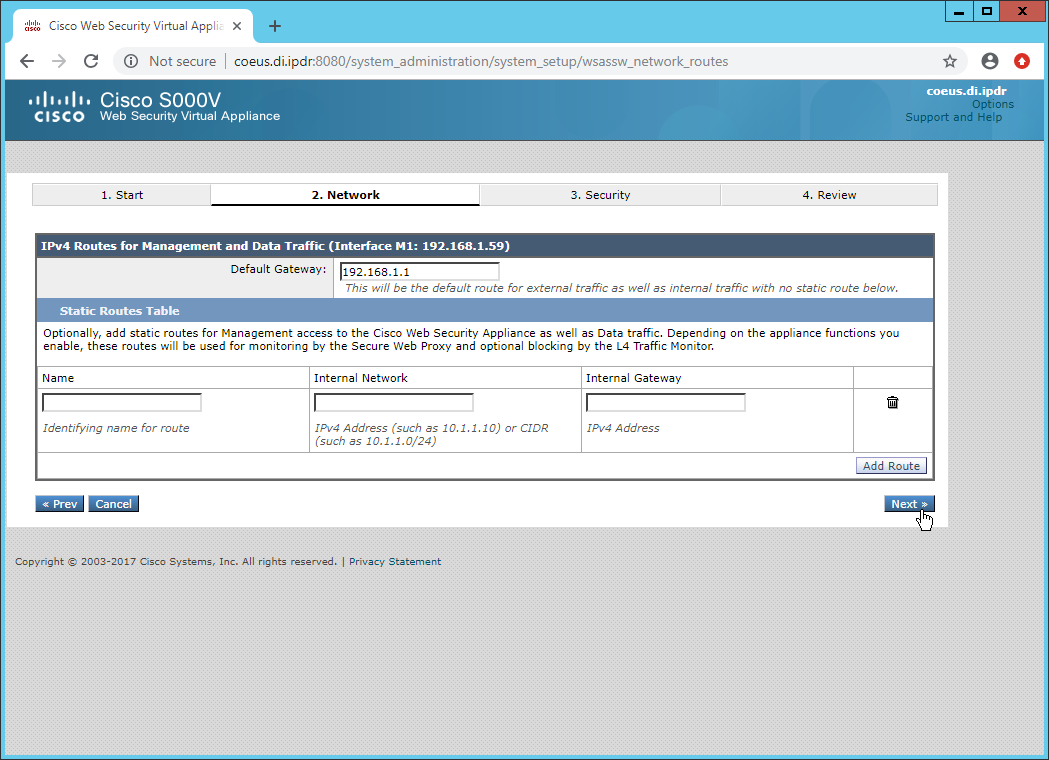Click the Add Route button
Screen dimensions: 1049x760
pyautogui.click(x=891, y=466)
